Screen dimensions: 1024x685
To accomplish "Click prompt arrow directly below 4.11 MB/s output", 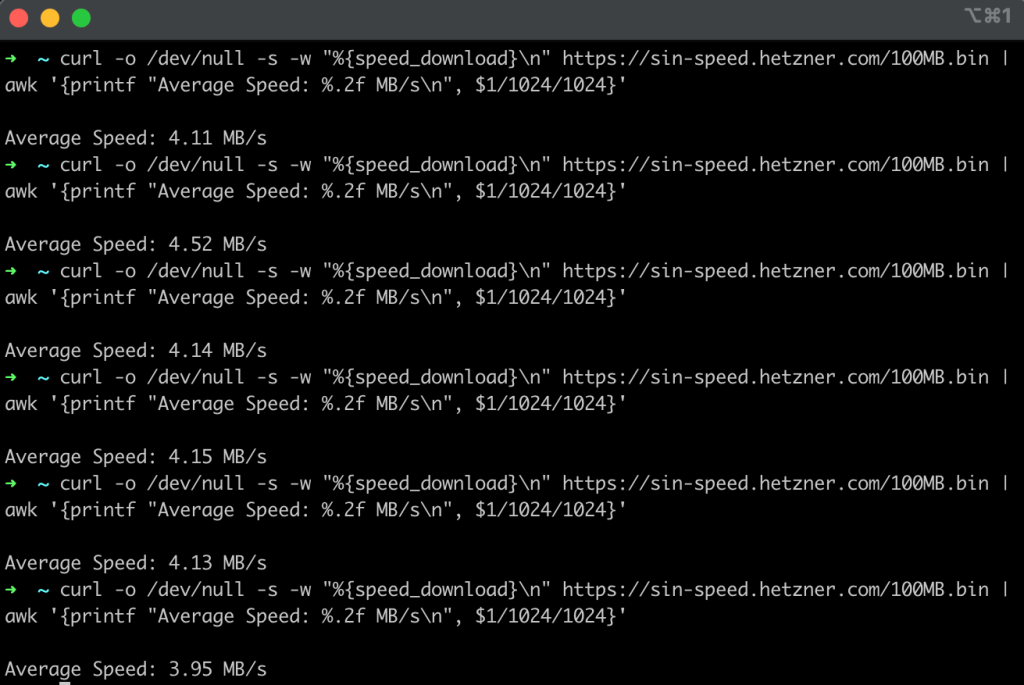I will click(x=11, y=165).
